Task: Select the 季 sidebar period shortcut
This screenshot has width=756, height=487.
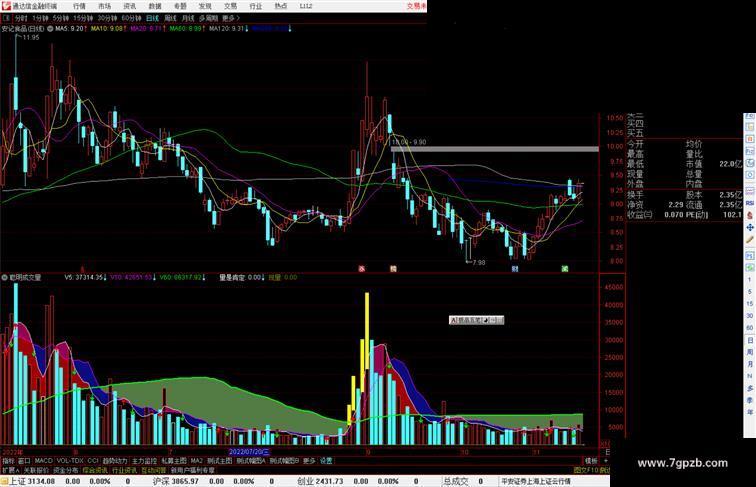Action: (750, 400)
